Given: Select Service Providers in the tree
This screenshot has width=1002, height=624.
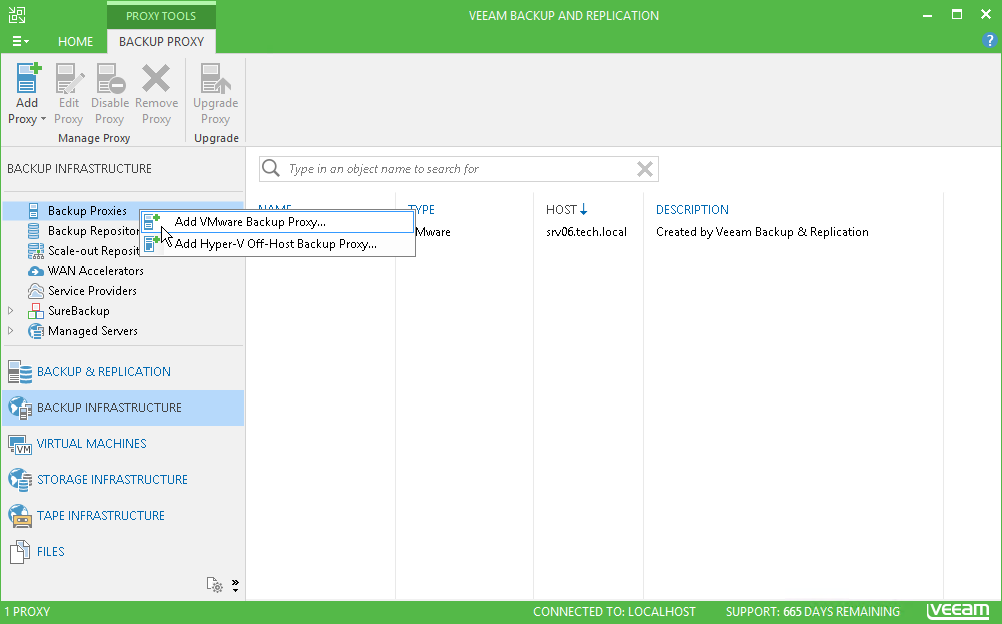Looking at the screenshot, I should (92, 290).
